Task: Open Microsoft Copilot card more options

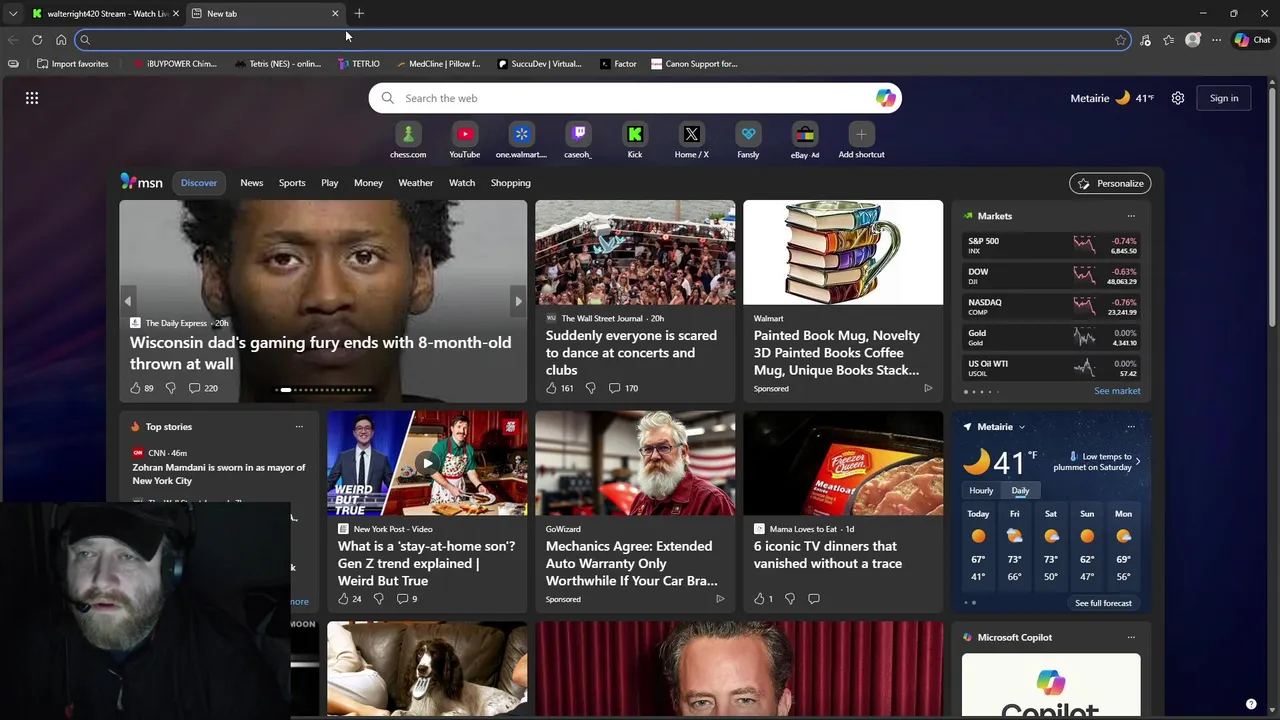Action: point(1131,637)
